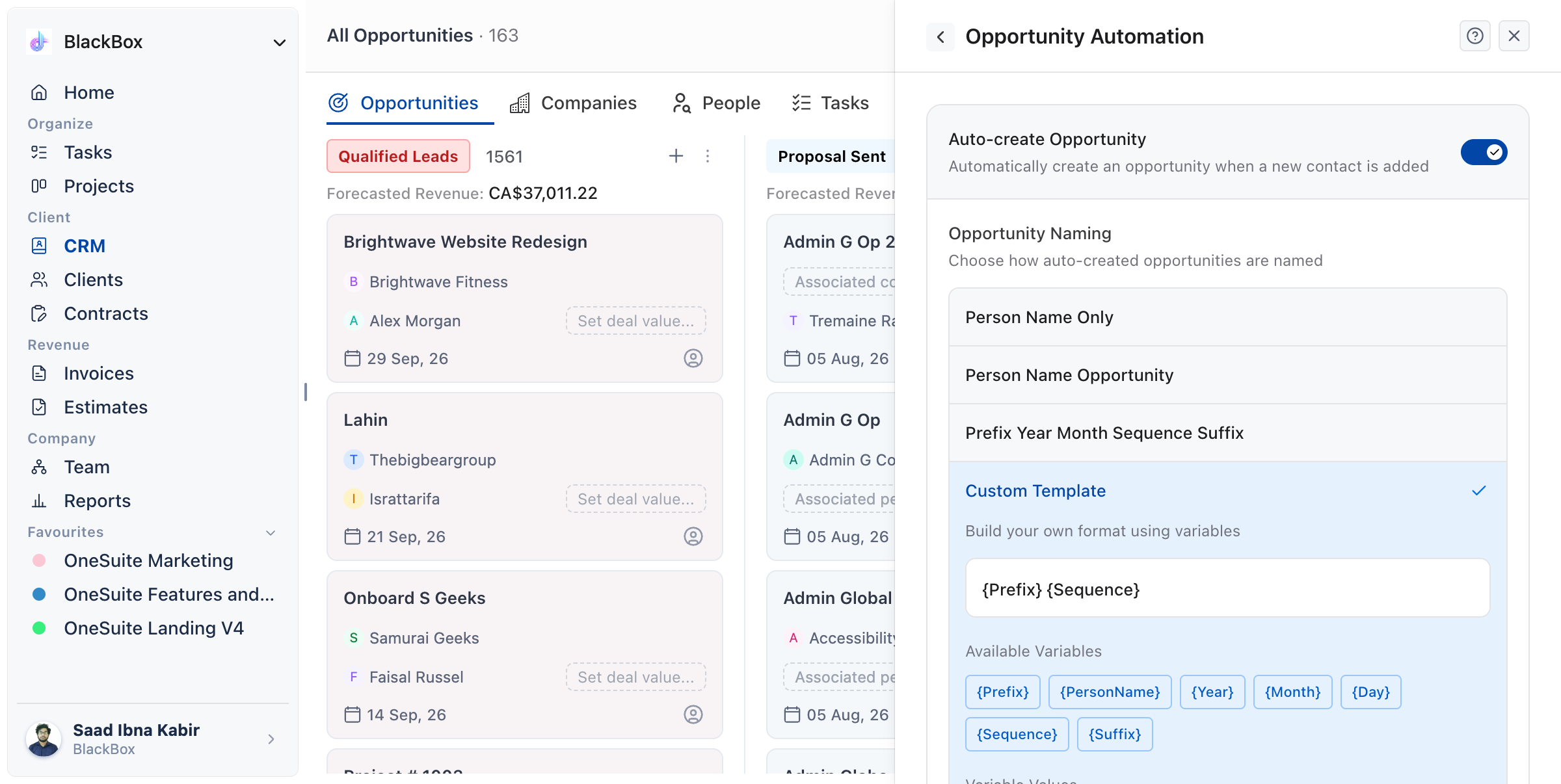Screen dimensions: 1561x784
Task: Insert the {Sequence} variable chip
Action: point(1017,735)
